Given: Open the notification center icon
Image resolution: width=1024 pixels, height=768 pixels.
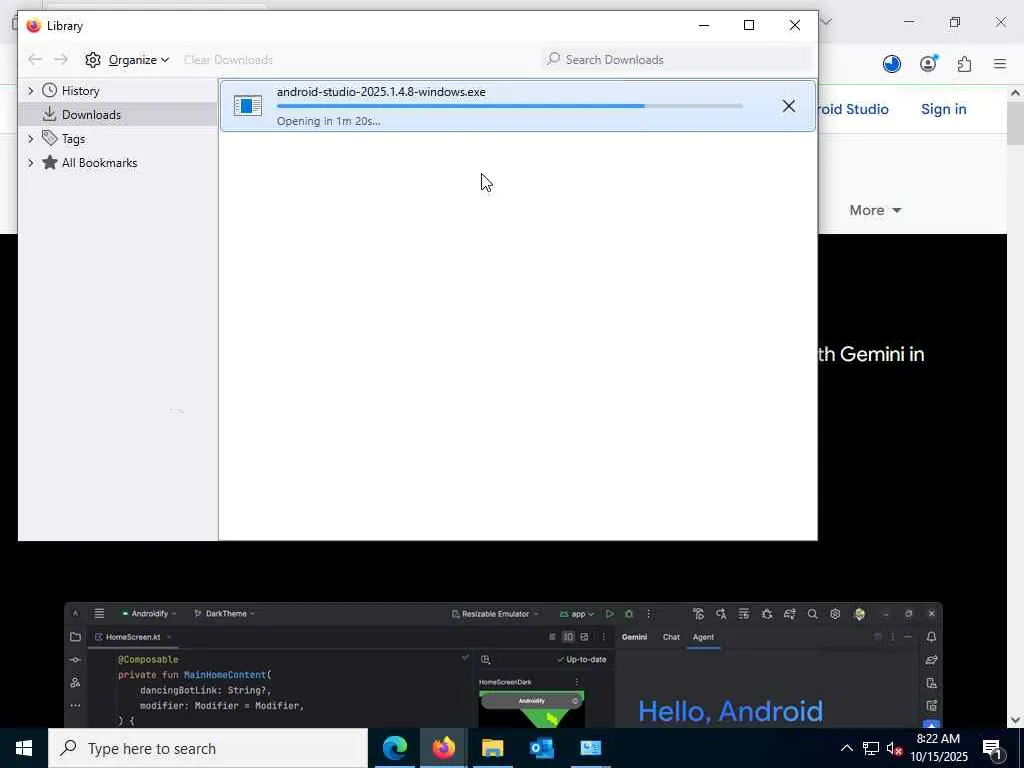Looking at the screenshot, I should 993,748.
